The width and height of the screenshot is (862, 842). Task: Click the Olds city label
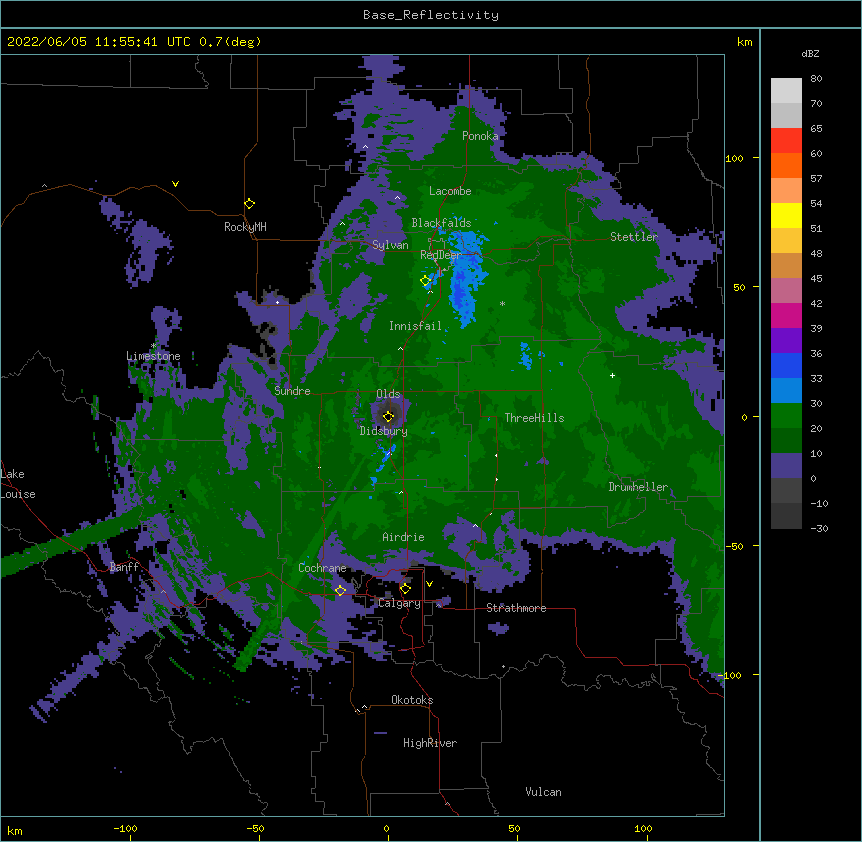point(388,394)
